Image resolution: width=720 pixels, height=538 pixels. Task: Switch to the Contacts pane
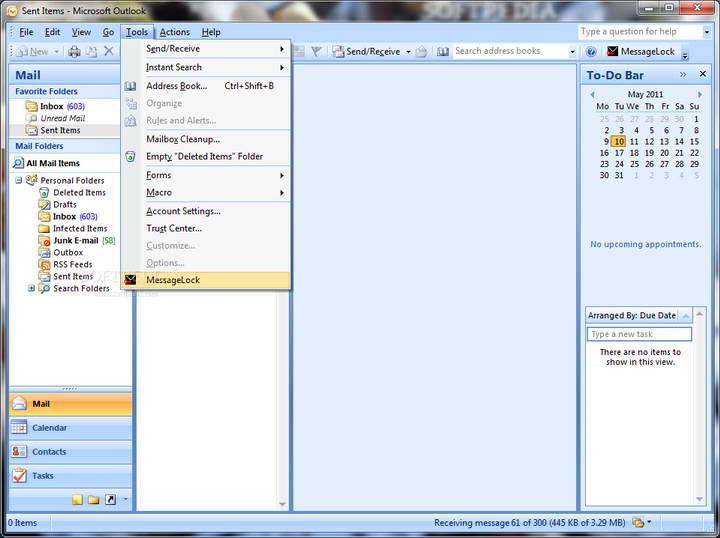(x=71, y=452)
